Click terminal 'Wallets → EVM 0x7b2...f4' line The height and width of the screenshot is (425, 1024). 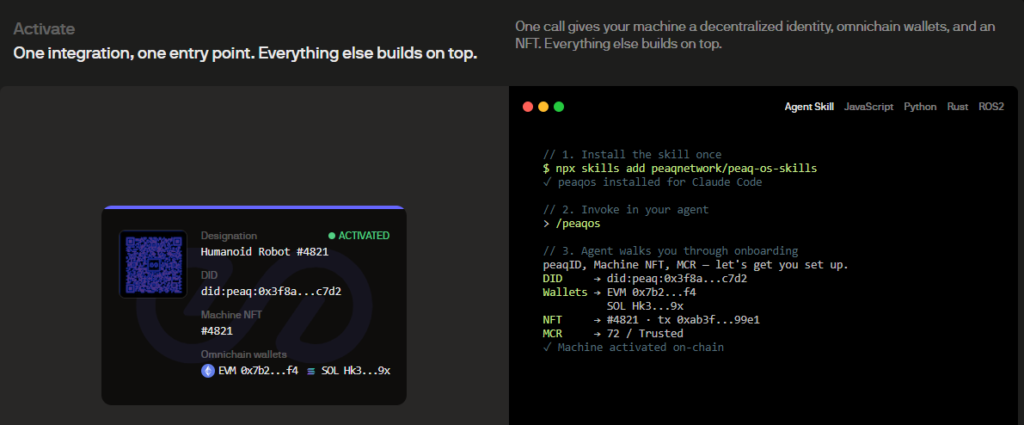pos(619,292)
